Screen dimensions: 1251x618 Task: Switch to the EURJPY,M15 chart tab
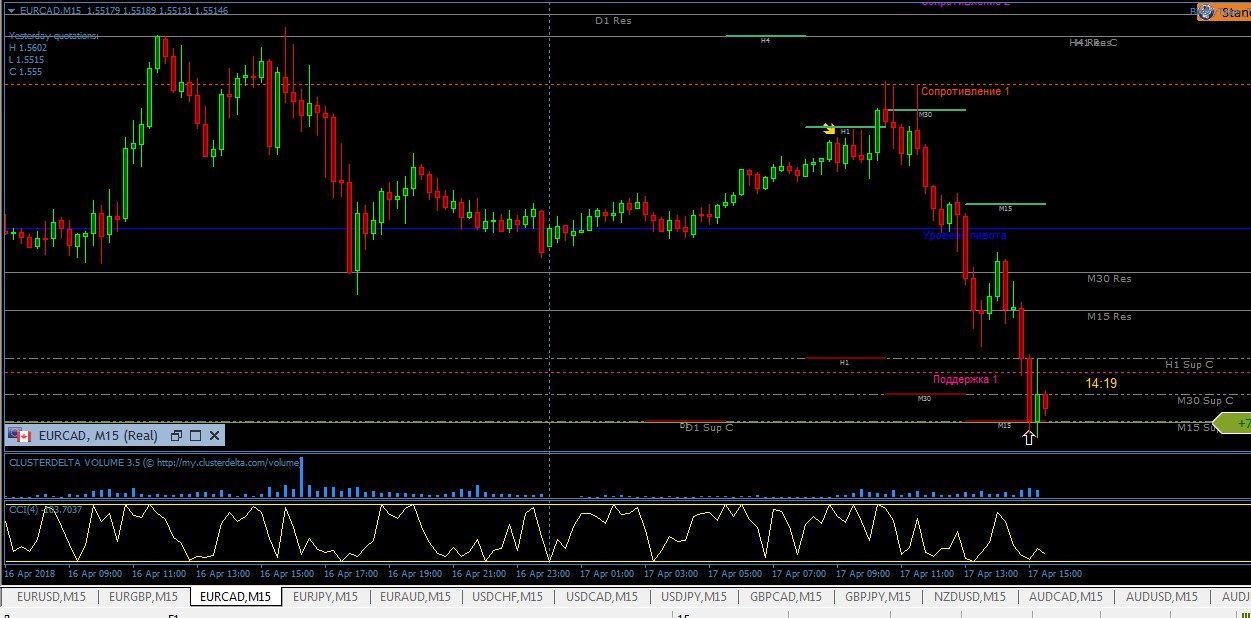pyautogui.click(x=325, y=597)
